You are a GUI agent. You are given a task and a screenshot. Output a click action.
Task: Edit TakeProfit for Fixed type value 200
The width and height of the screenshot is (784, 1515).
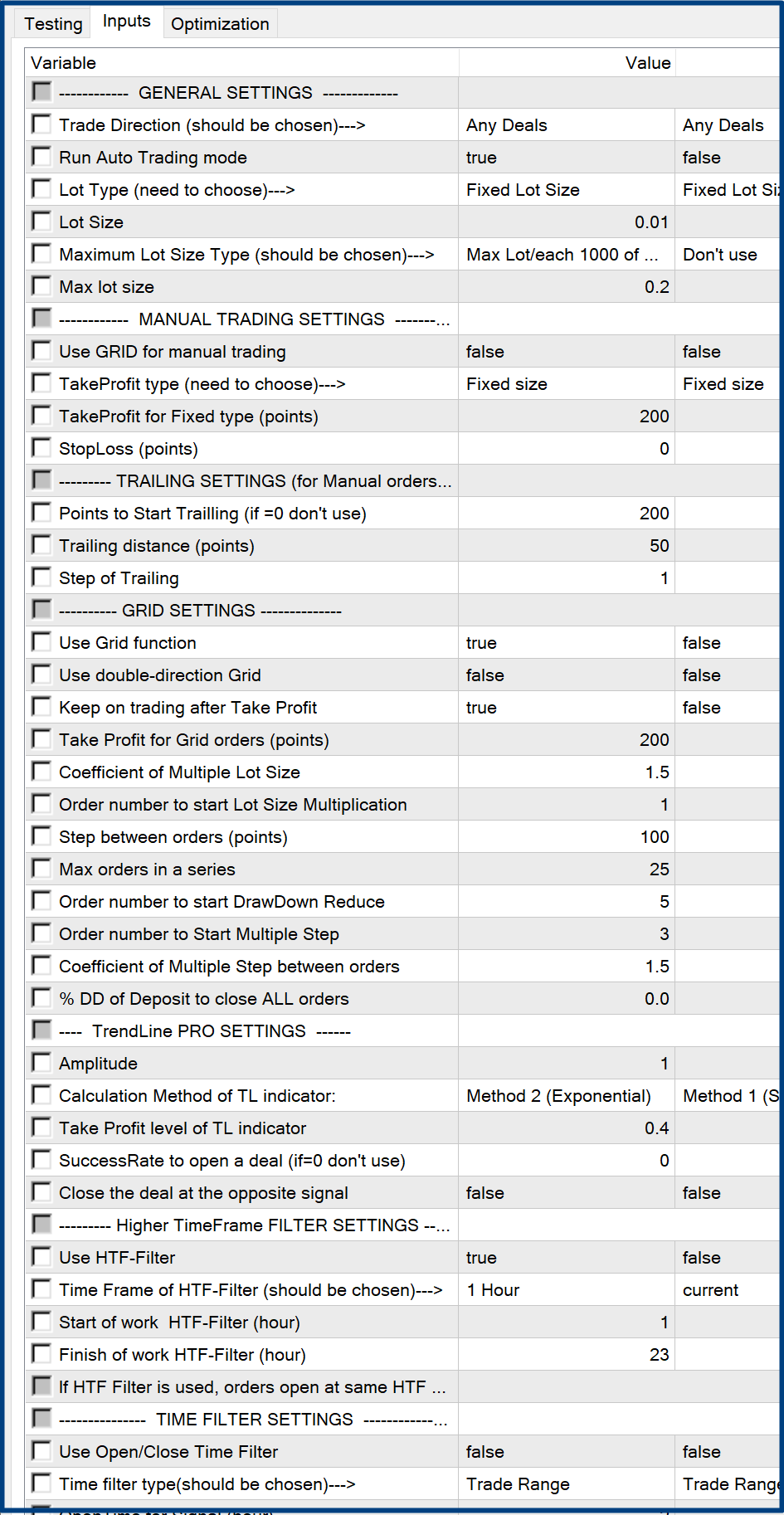coord(566,417)
